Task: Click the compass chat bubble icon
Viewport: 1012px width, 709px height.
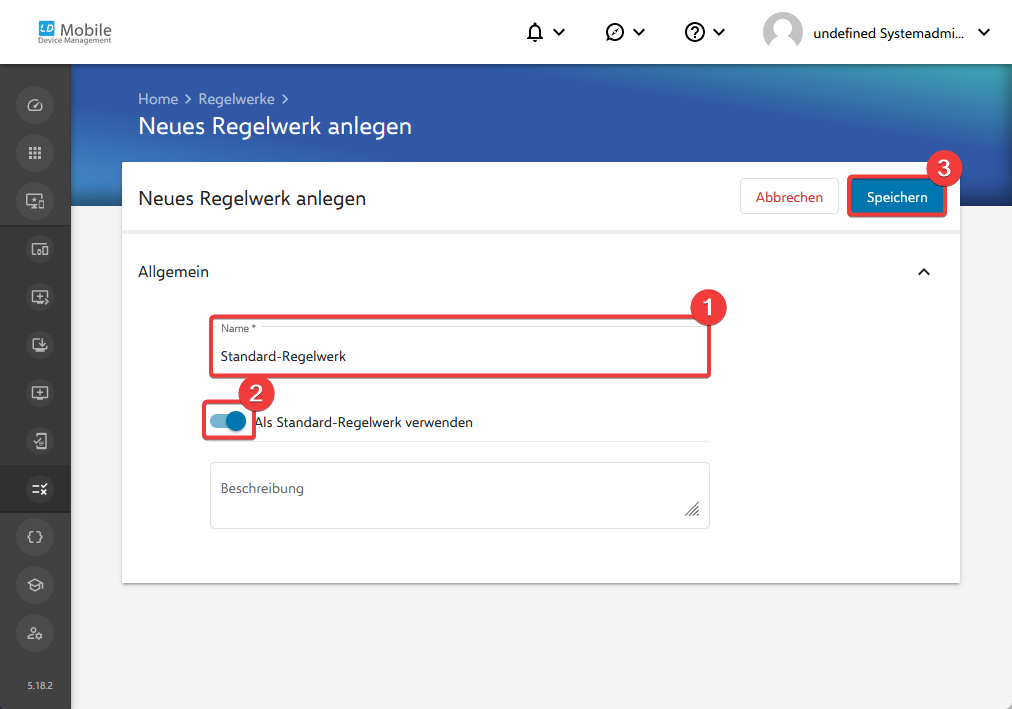Action: coord(614,32)
